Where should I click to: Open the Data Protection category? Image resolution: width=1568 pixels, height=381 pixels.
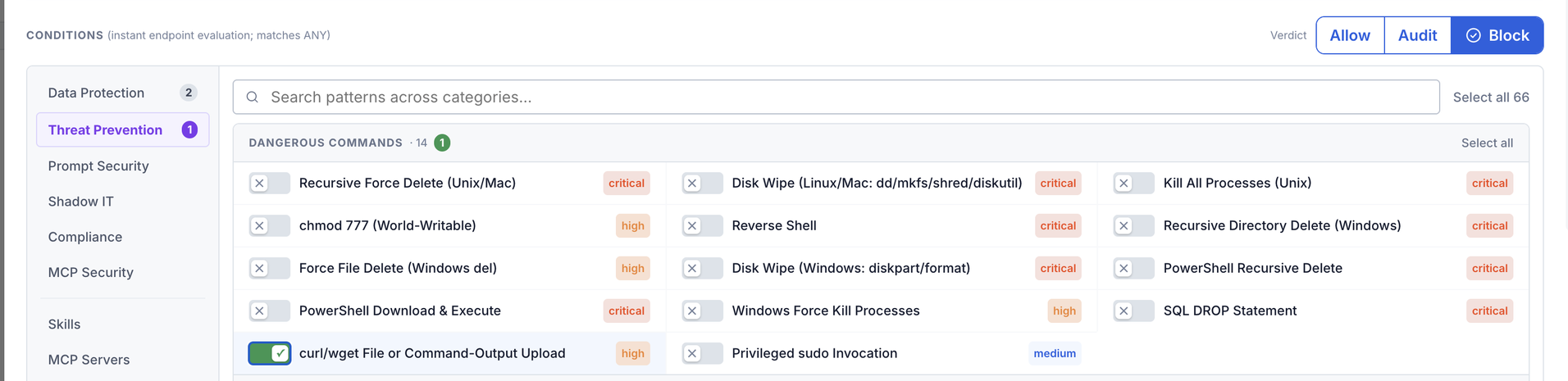[x=123, y=93]
